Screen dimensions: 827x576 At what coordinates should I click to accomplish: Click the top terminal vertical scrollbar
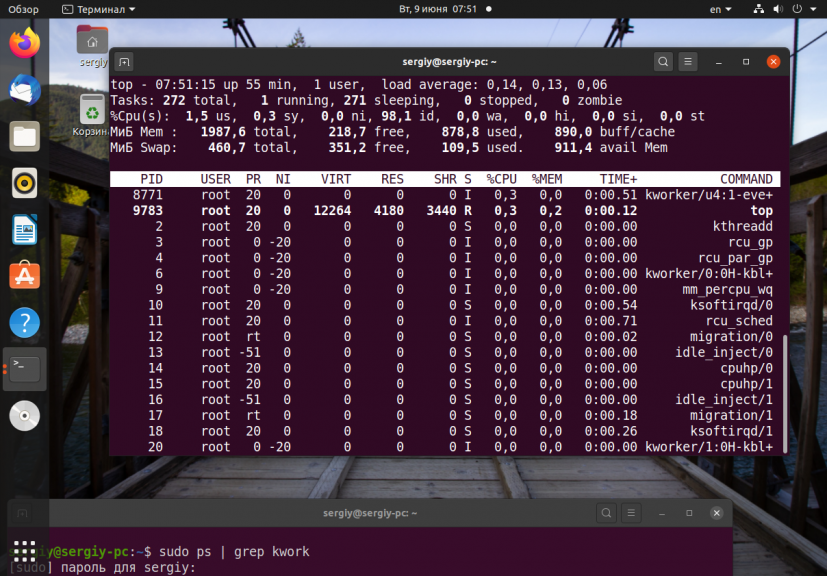click(x=785, y=390)
